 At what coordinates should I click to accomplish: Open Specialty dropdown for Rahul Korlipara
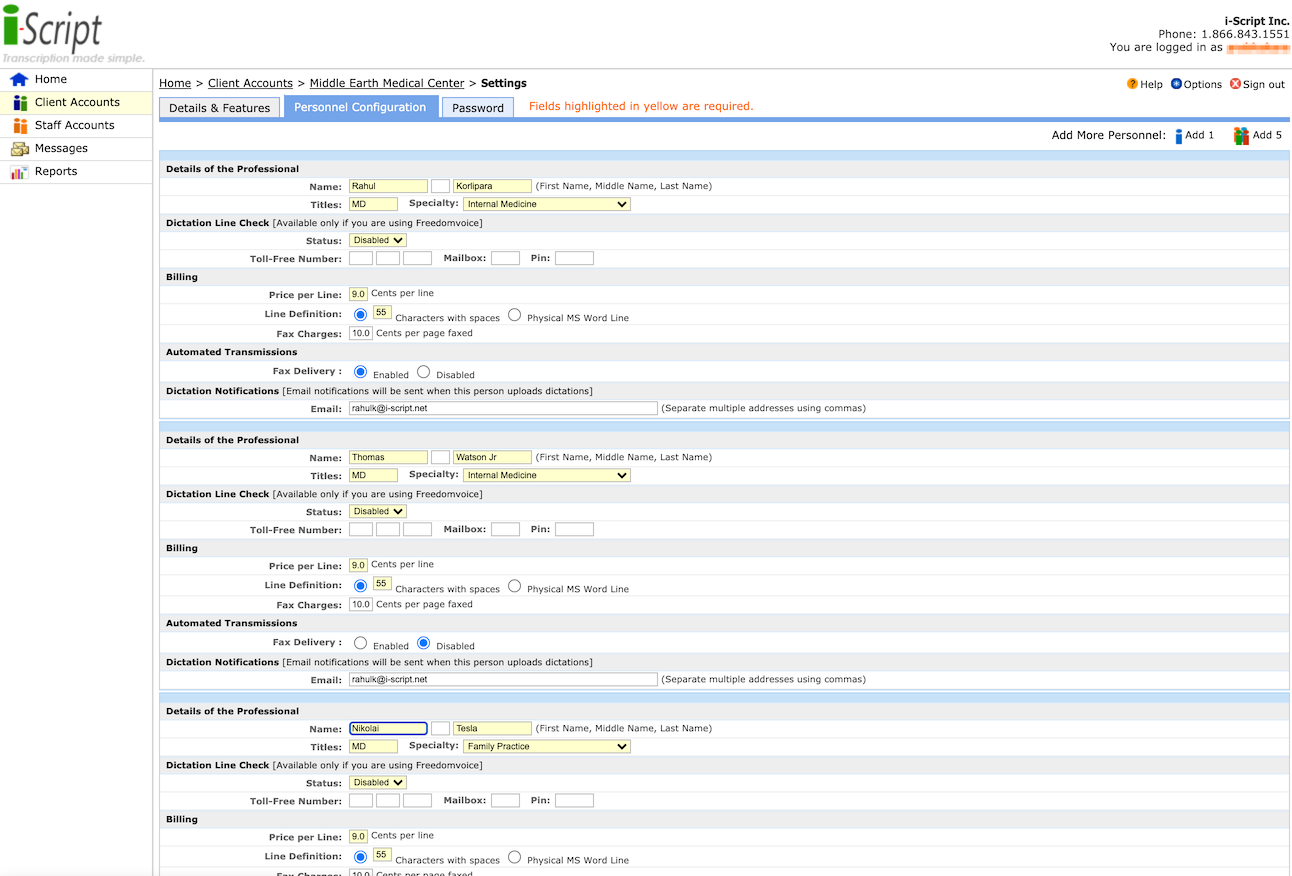(x=546, y=204)
